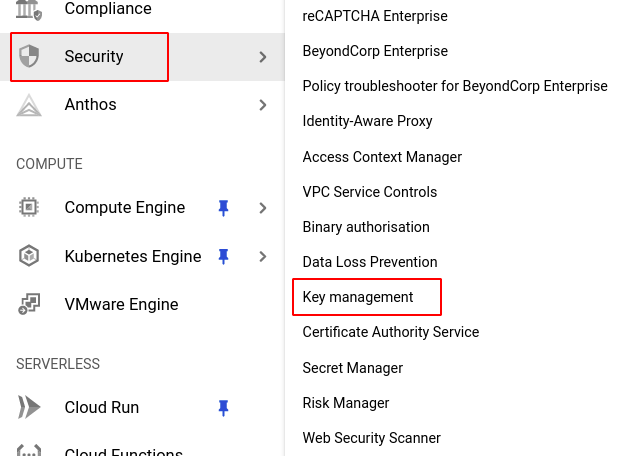The height and width of the screenshot is (456, 624).
Task: Select Web Security Scanner entry
Action: click(x=371, y=438)
